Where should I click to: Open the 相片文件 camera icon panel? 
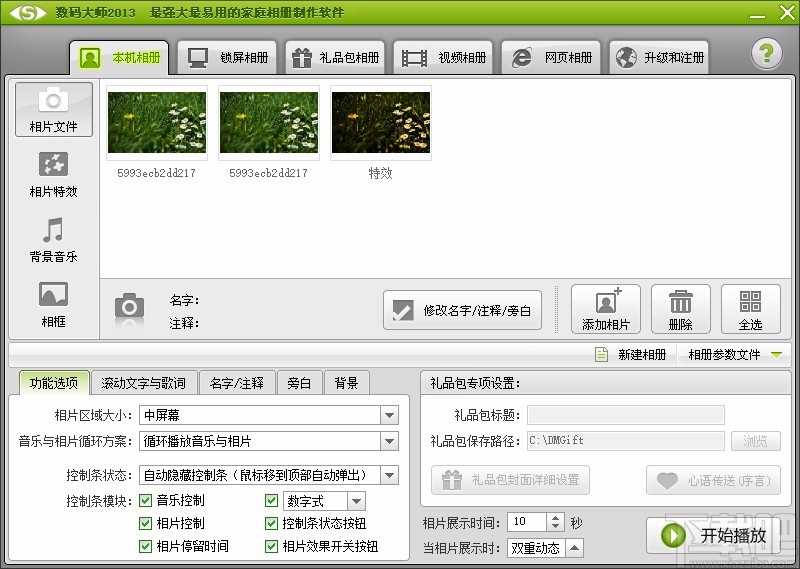pos(53,108)
